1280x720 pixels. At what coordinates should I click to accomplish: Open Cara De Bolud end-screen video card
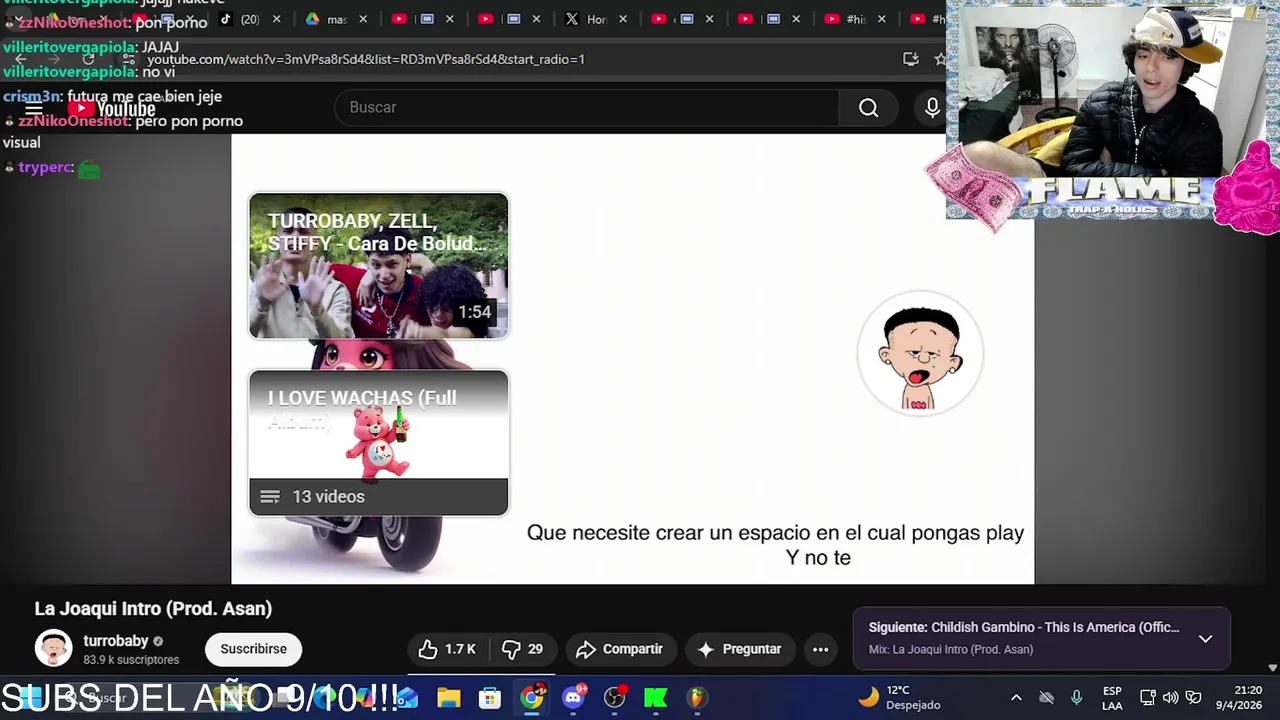click(378, 266)
